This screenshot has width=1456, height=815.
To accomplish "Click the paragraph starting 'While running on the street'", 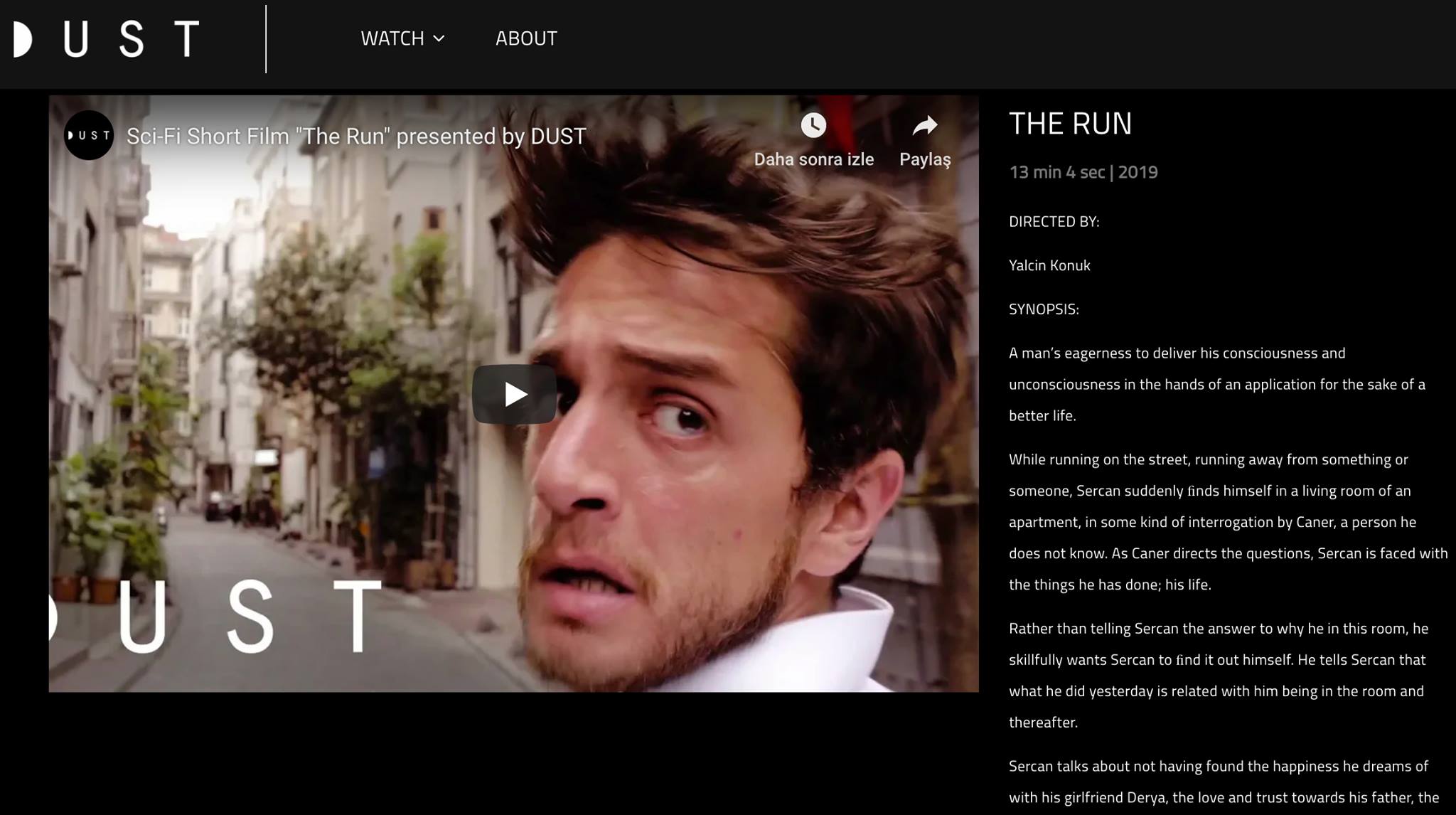I will tap(1228, 522).
